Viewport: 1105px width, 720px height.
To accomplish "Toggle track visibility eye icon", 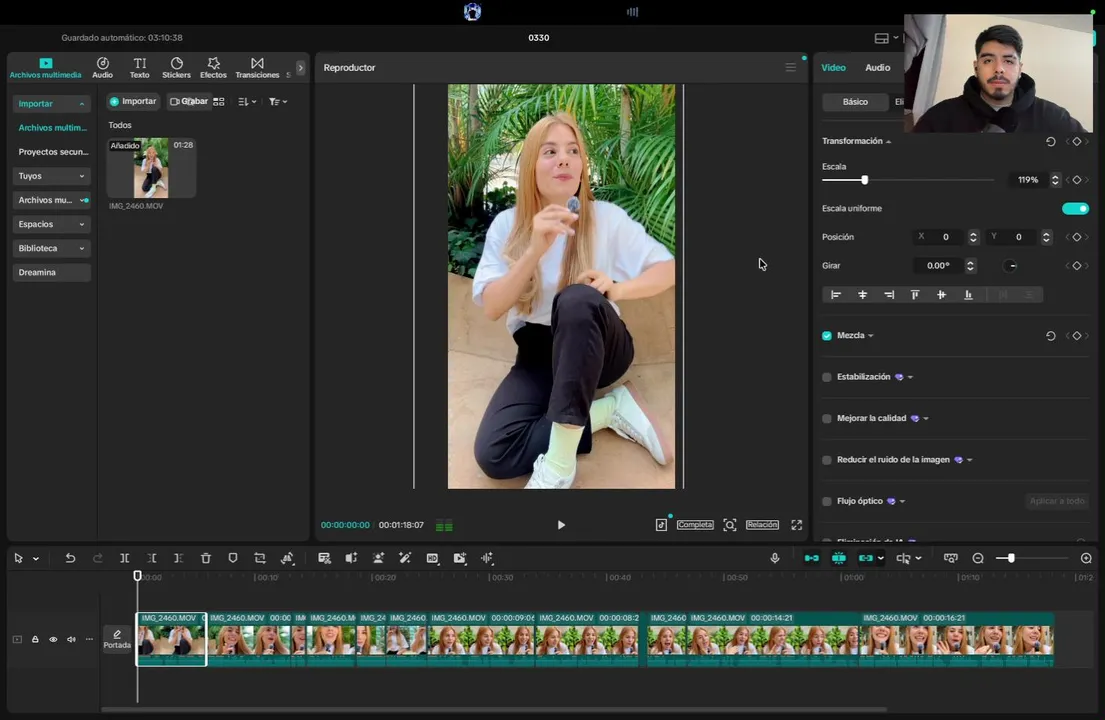I will tap(53, 639).
